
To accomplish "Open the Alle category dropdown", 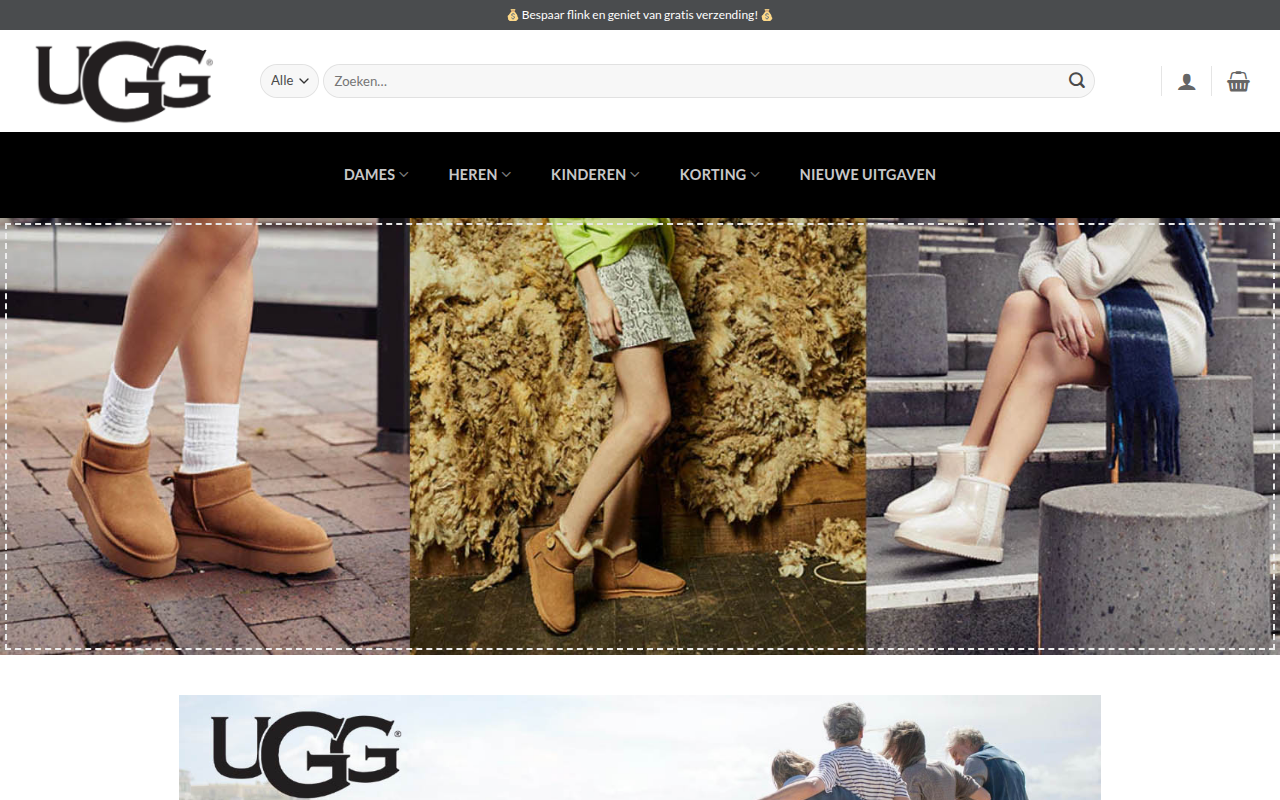I will tap(289, 81).
